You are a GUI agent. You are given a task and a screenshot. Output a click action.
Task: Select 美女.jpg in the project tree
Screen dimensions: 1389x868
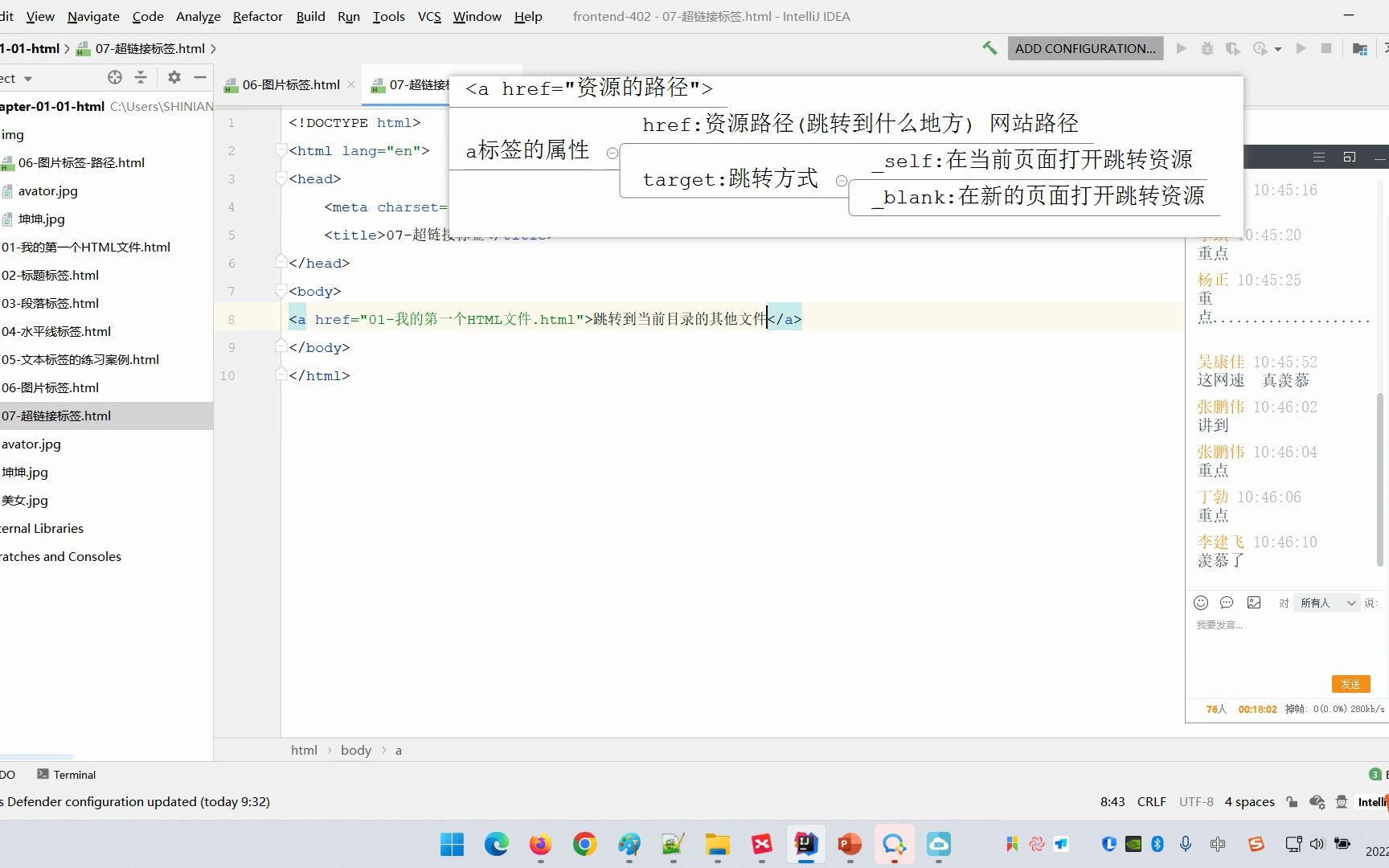tap(25, 500)
